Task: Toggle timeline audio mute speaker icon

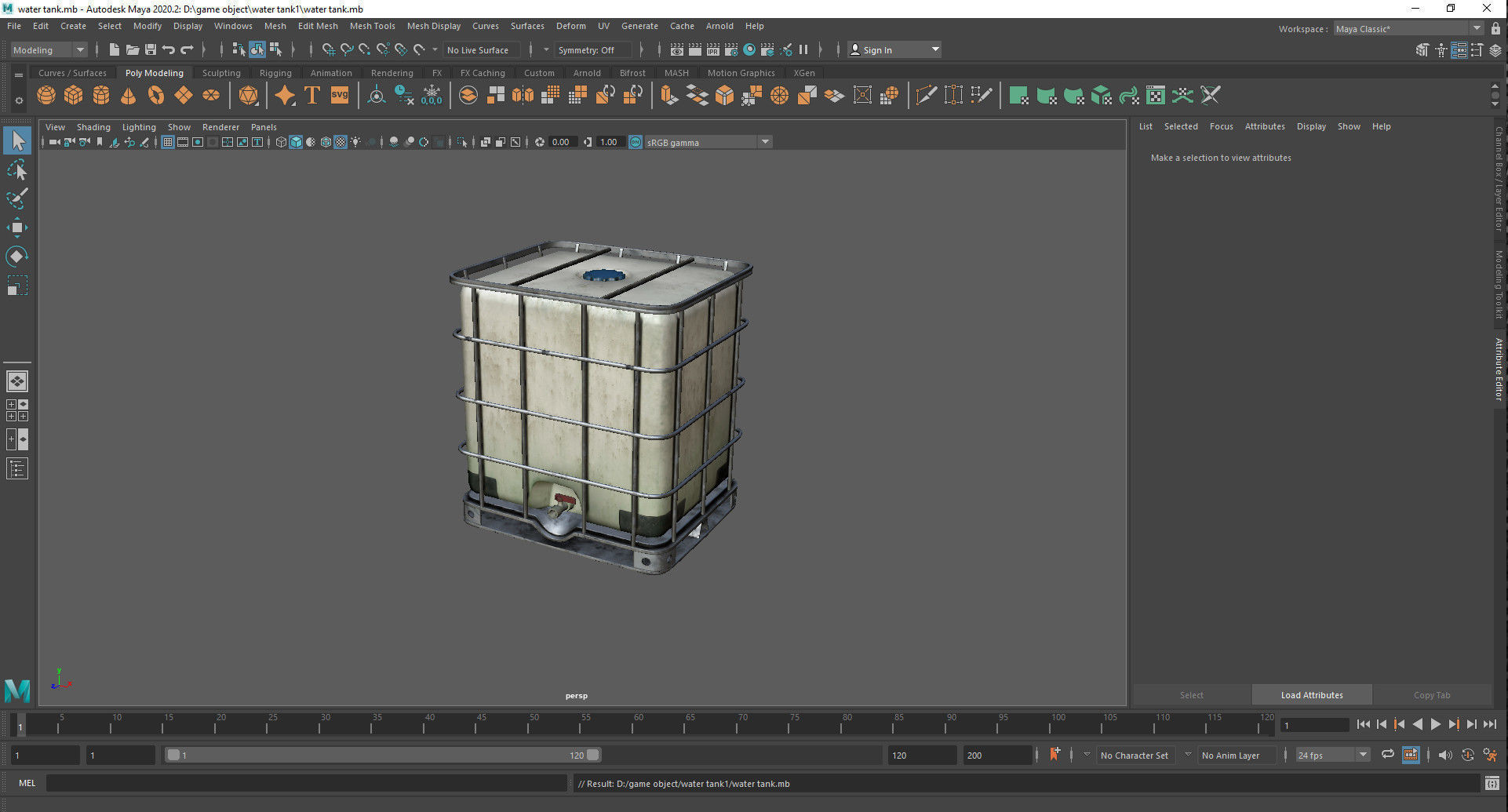Action: tap(1445, 755)
